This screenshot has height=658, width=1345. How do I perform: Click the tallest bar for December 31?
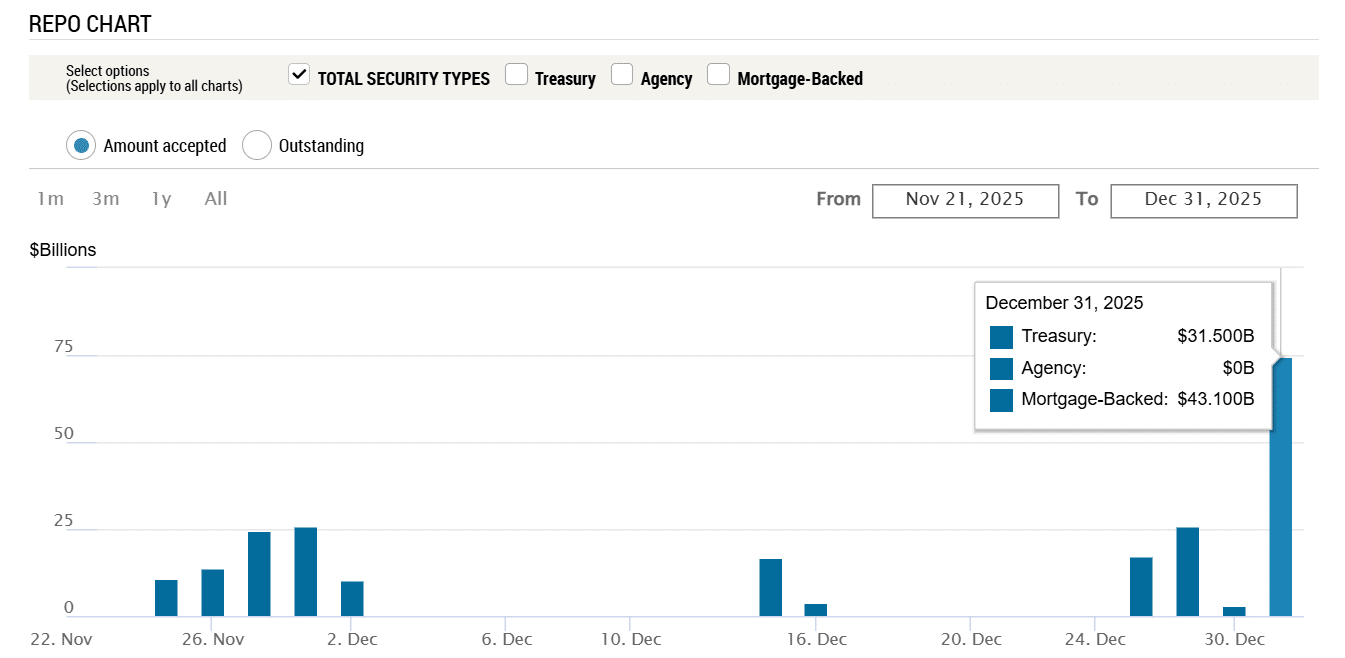1281,500
